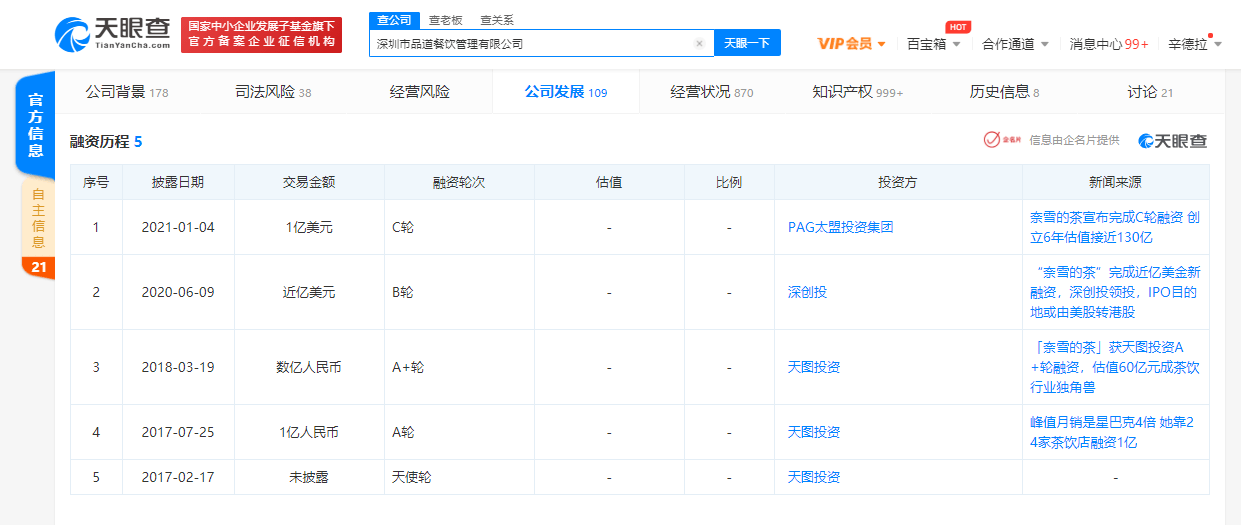This screenshot has height=525, width=1241.
Task: Open 天图投资 link in the A轮 row
Action: pyautogui.click(x=814, y=432)
